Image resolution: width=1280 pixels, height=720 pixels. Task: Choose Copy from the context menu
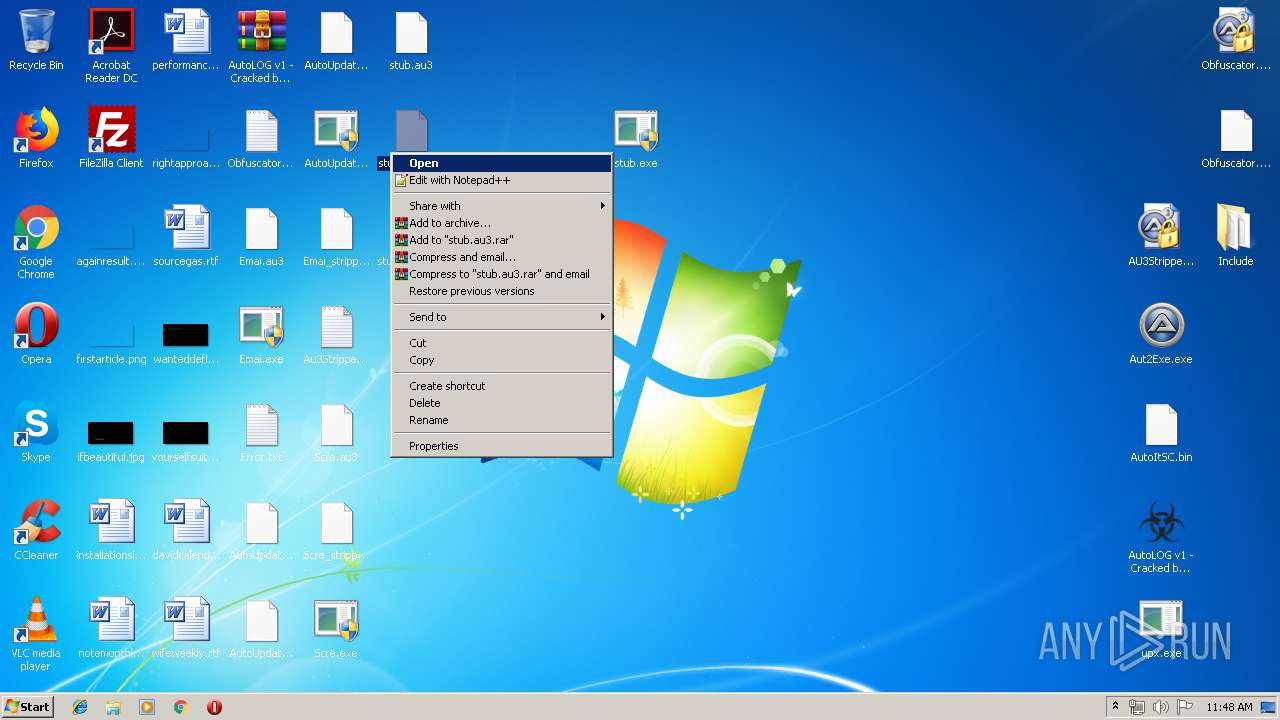501,360
